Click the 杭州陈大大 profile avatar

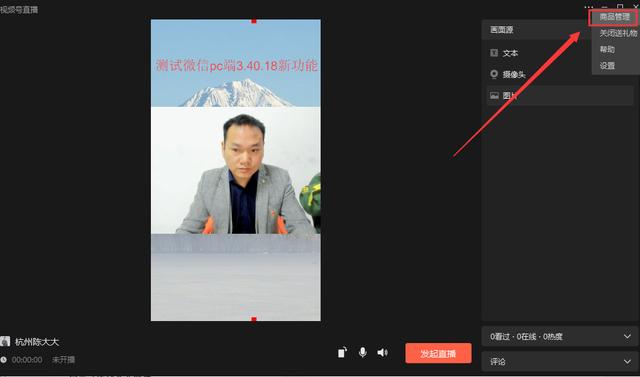5,342
